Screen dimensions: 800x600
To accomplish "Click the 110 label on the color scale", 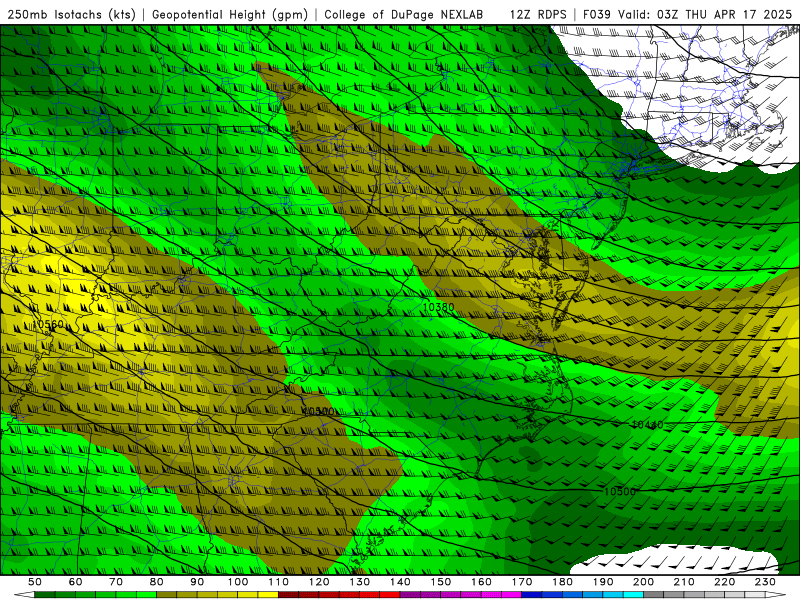I will pos(279,582).
